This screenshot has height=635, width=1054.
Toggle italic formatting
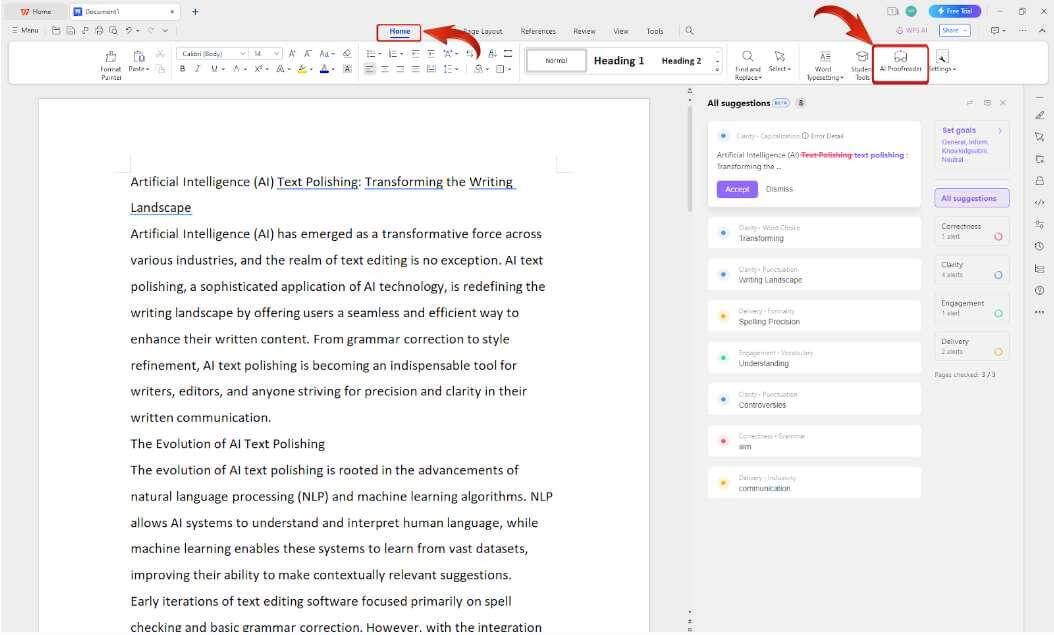point(197,68)
